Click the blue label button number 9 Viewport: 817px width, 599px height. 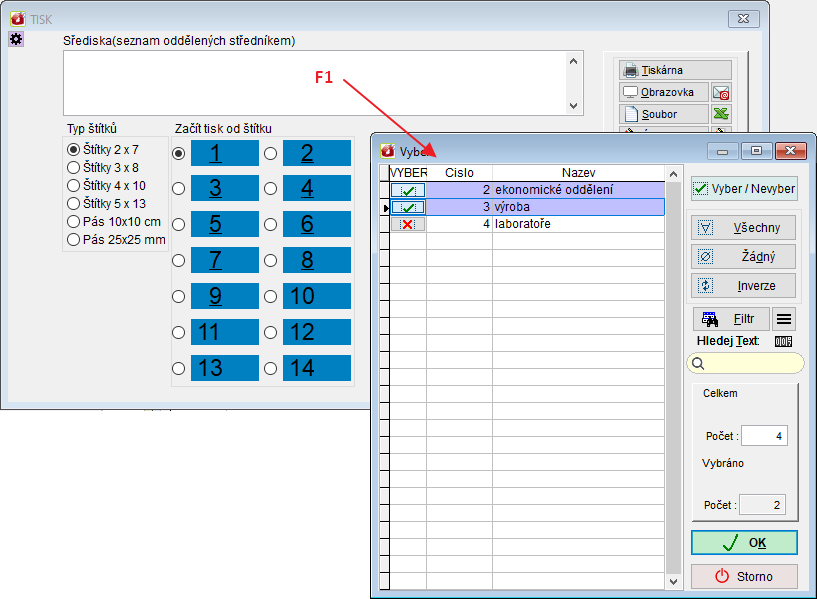[225, 296]
